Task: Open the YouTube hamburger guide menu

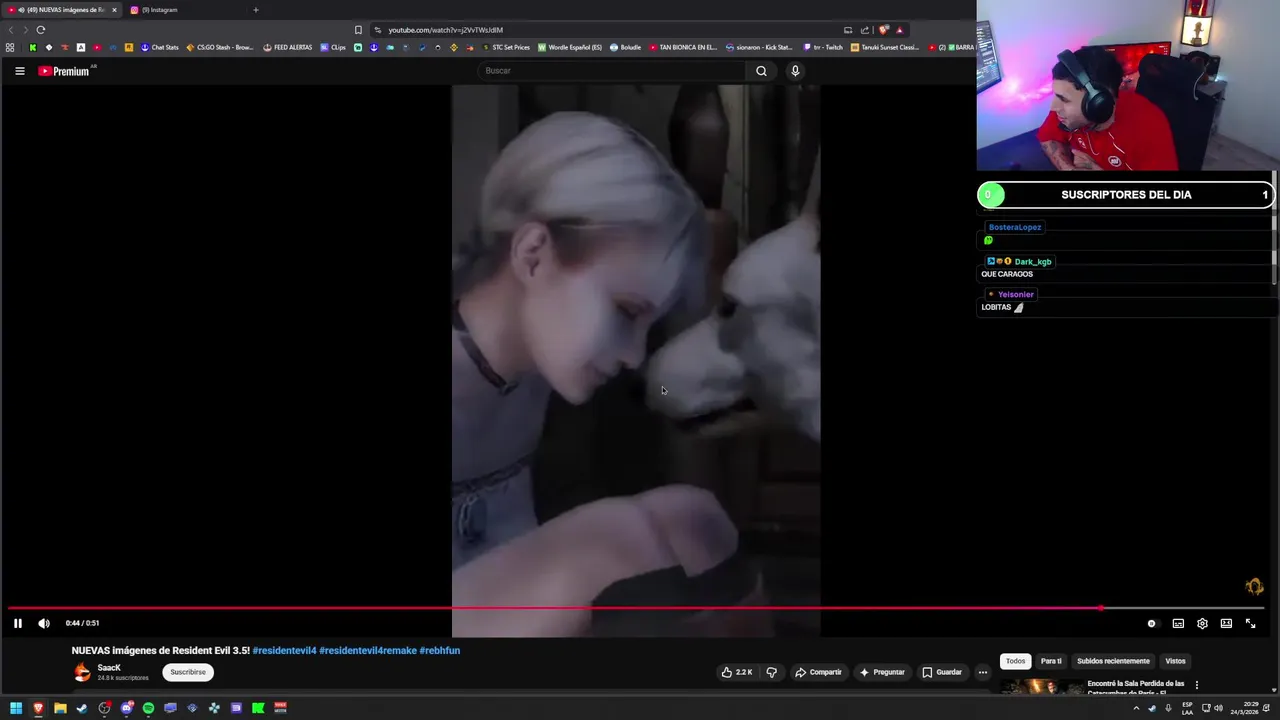Action: 19,71
